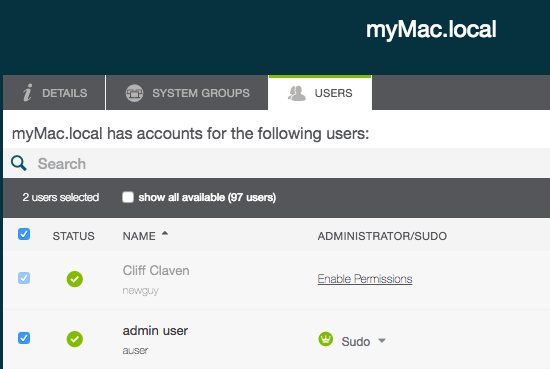
Task: Click the green crown Sudo icon
Action: click(326, 339)
